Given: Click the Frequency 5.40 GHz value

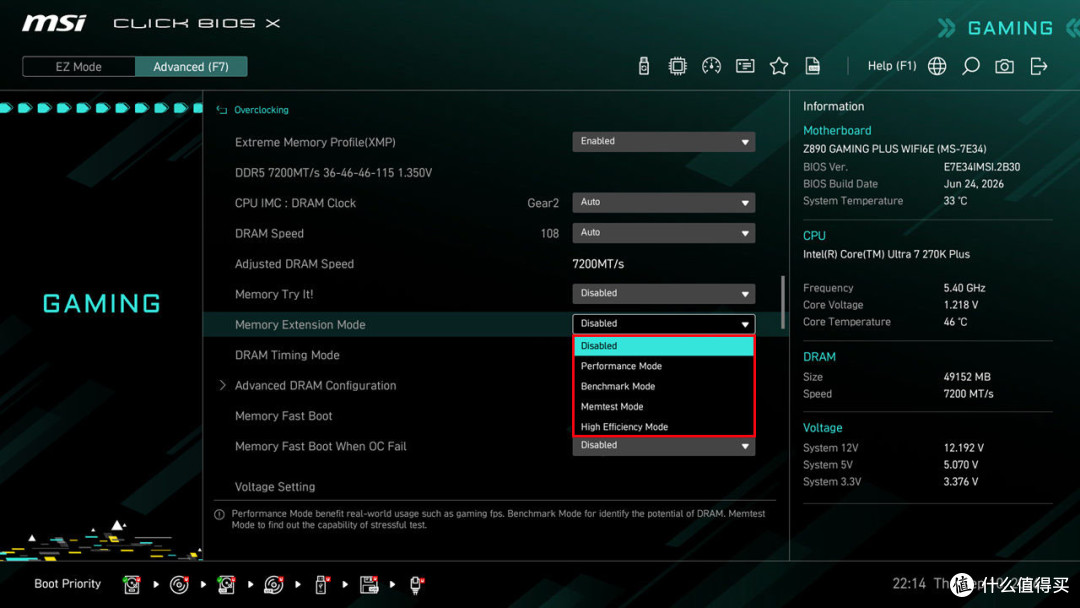Looking at the screenshot, I should click(x=964, y=289).
